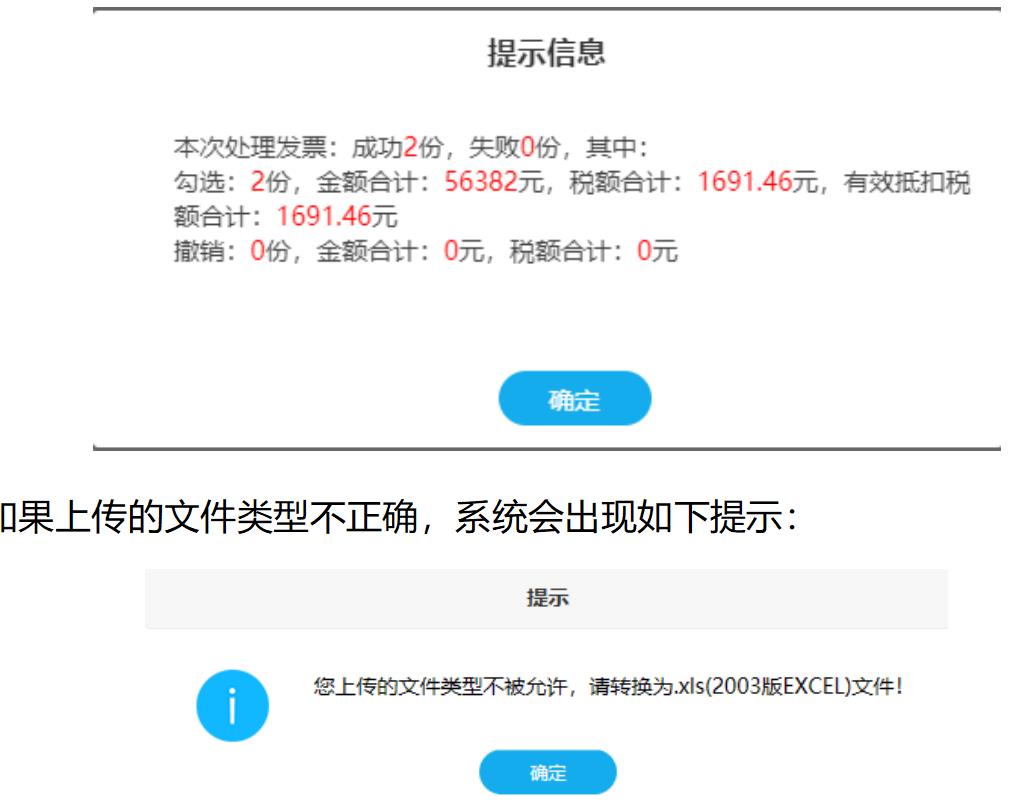Click the 勾选 invoice count number

[257, 183]
